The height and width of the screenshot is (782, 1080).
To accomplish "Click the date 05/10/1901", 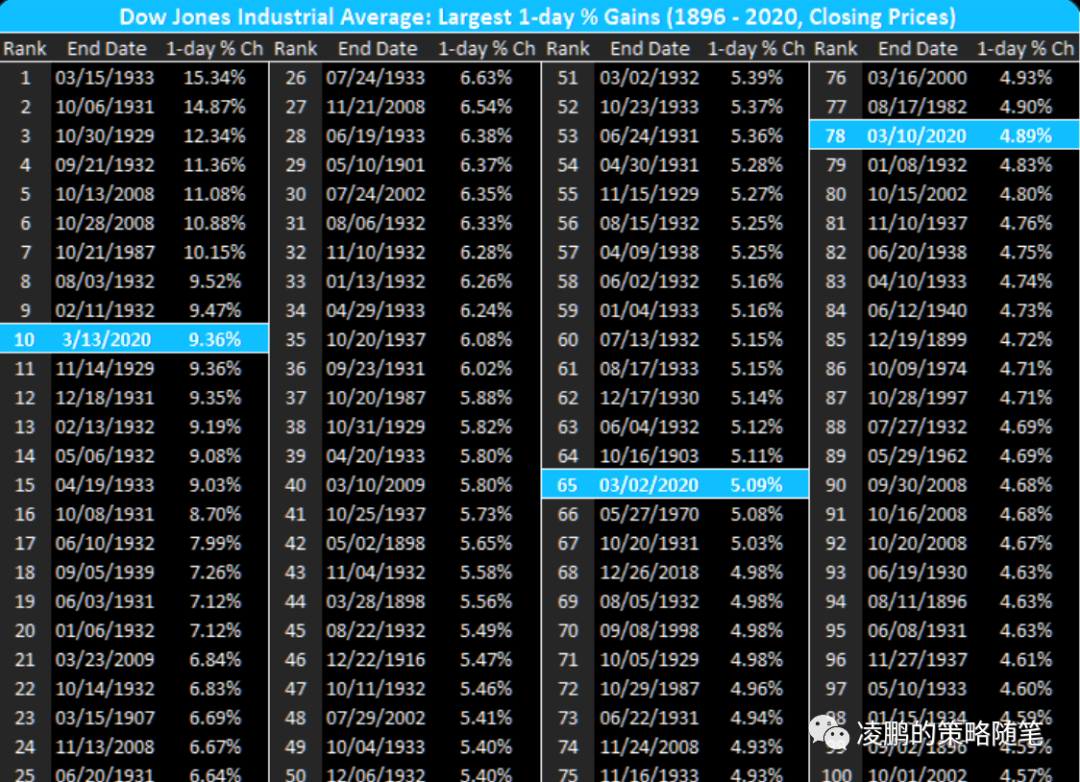I will click(x=375, y=165).
